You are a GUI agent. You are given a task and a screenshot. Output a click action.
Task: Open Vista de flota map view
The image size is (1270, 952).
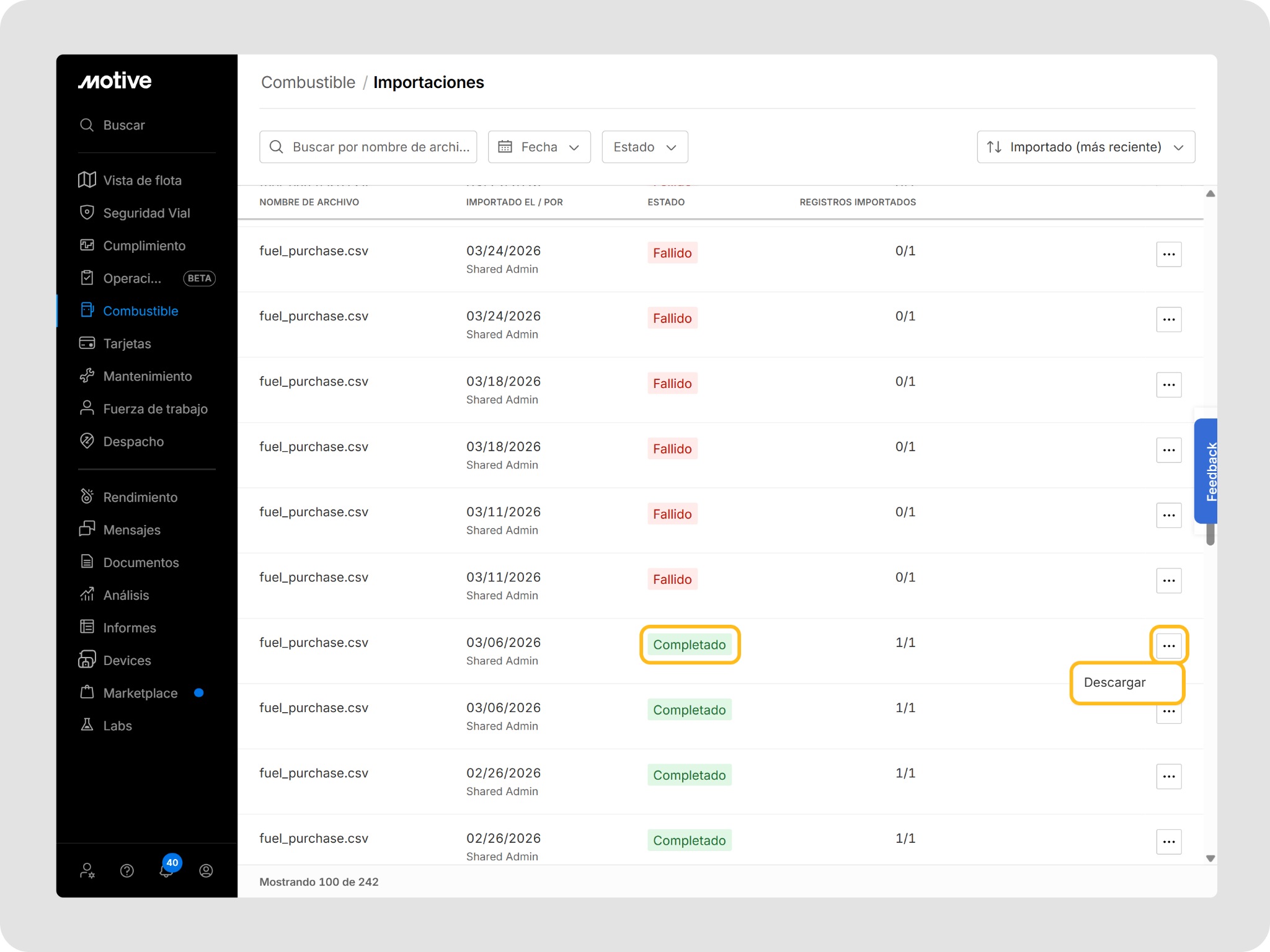pyautogui.click(x=130, y=180)
